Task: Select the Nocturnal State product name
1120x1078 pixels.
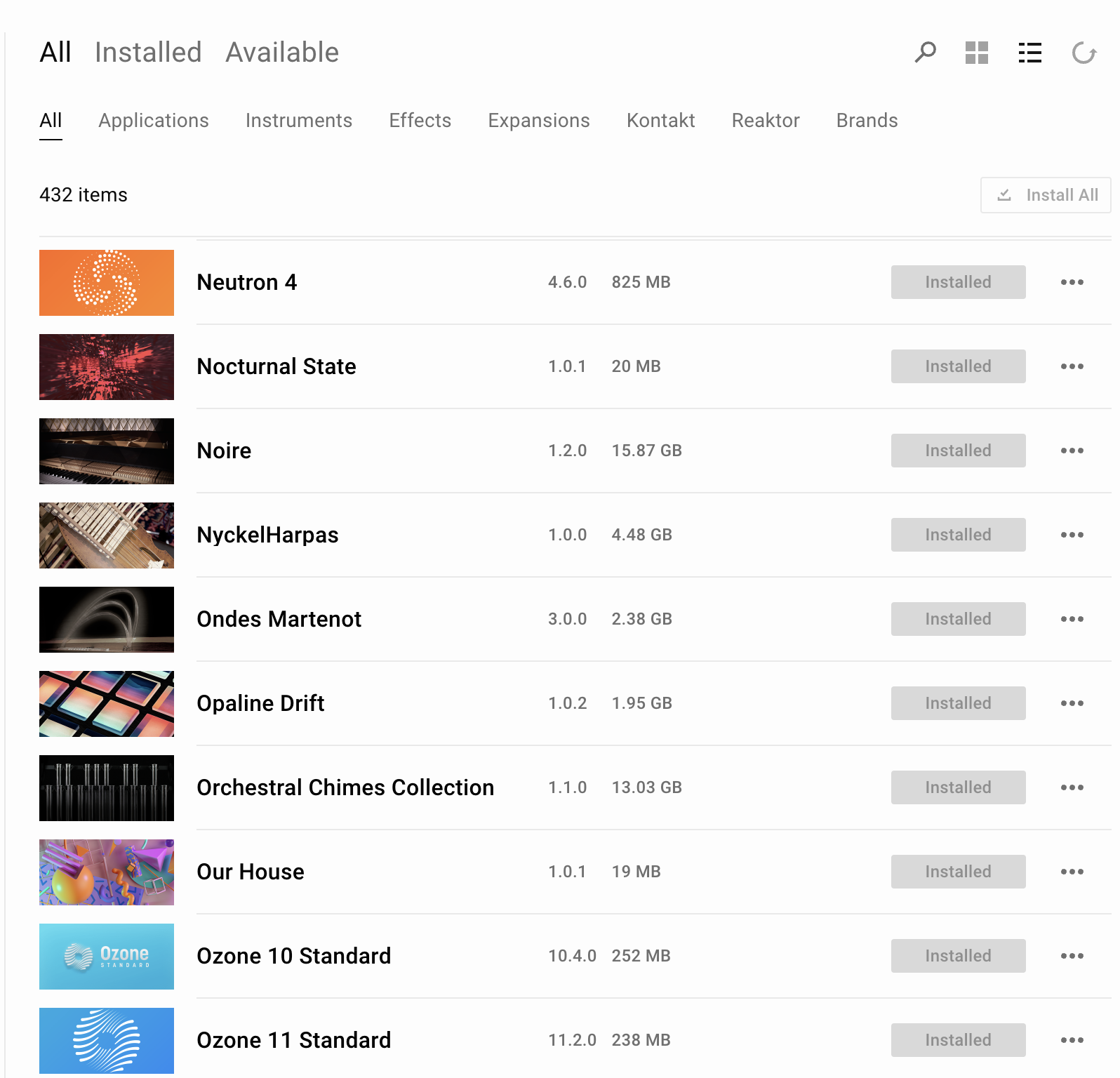Action: (x=276, y=366)
